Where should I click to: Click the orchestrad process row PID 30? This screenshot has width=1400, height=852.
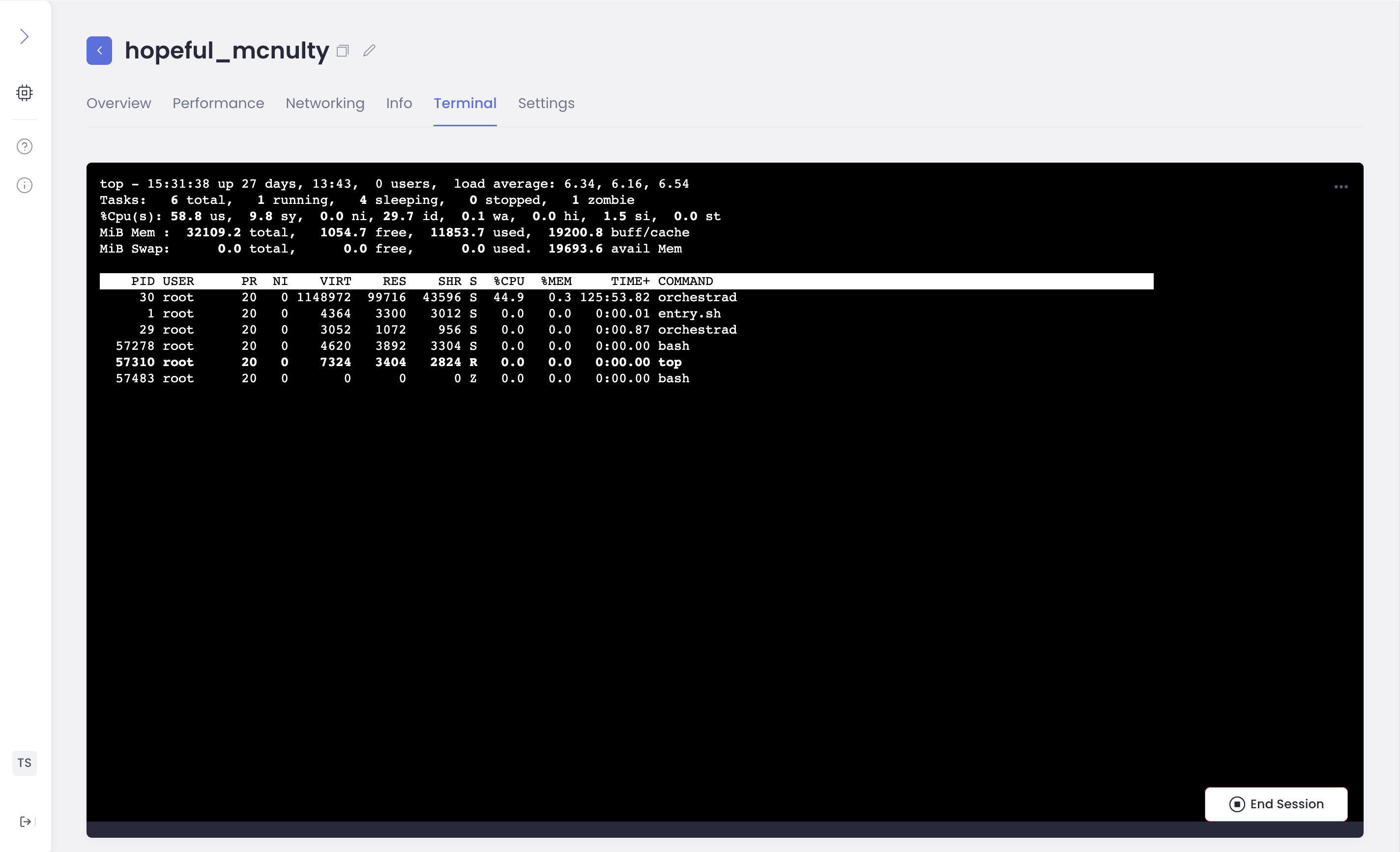pos(418,298)
